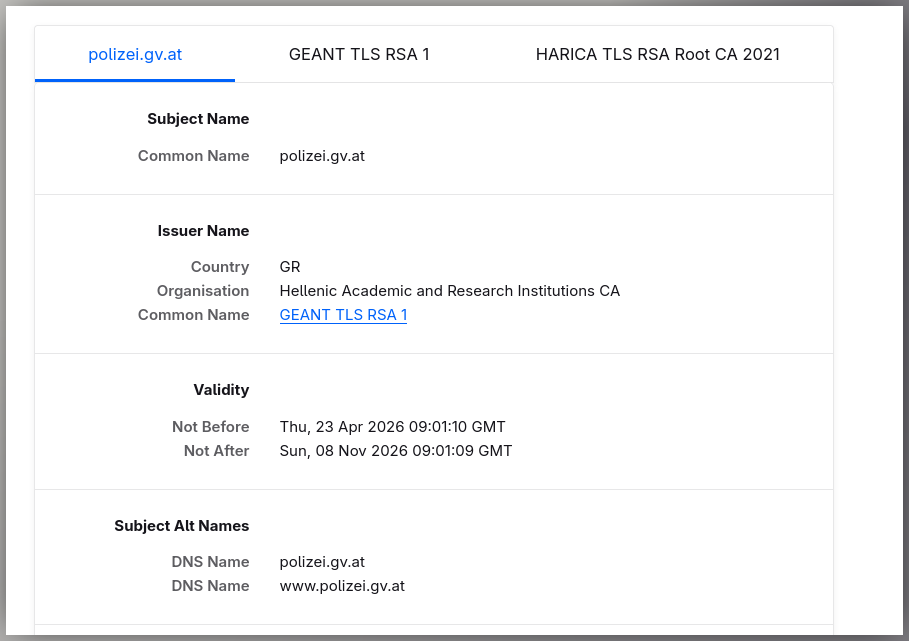Click the Validity section heading
This screenshot has height=641, width=909.
pyautogui.click(x=221, y=389)
